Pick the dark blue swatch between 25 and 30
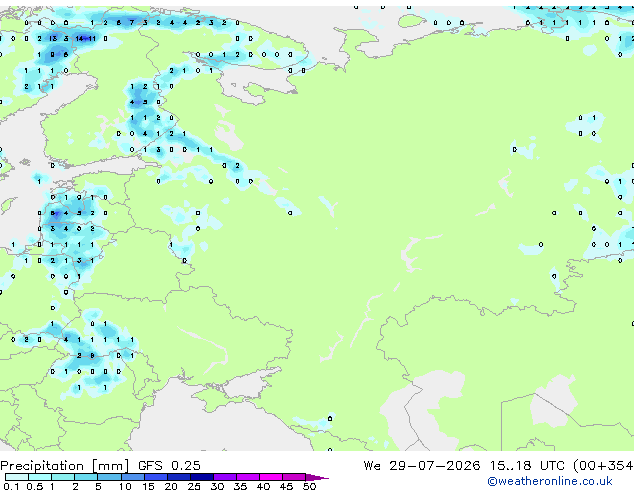 point(202,477)
